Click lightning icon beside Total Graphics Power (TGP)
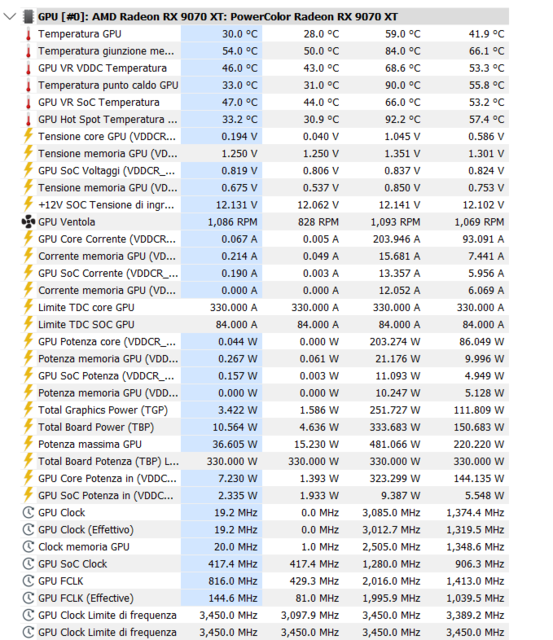Screen dimensions: 553x640 pyautogui.click(x=28, y=409)
